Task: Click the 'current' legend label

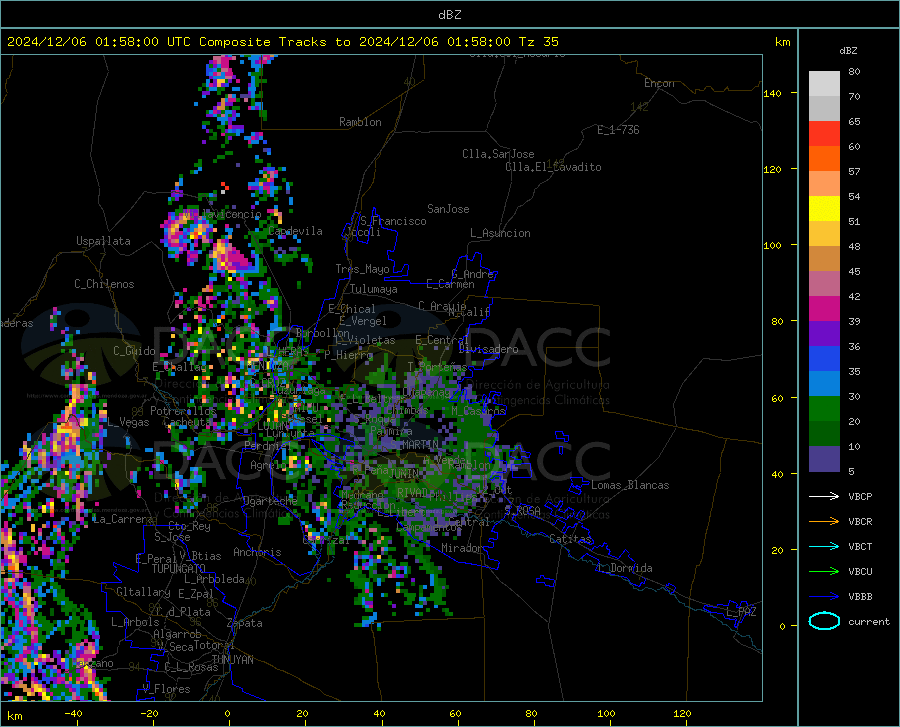Action: tap(869, 621)
